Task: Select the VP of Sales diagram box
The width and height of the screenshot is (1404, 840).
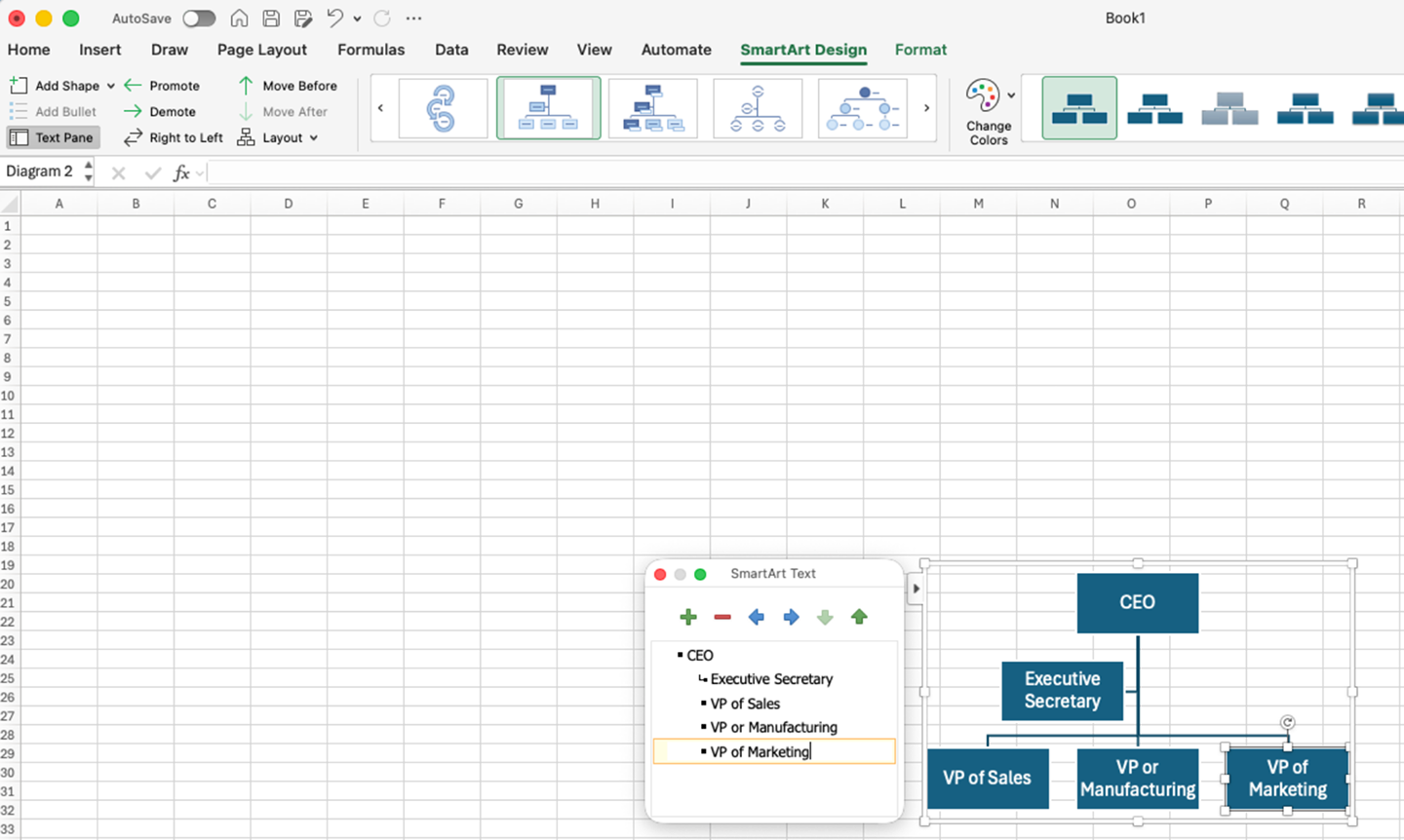Action: (x=988, y=778)
